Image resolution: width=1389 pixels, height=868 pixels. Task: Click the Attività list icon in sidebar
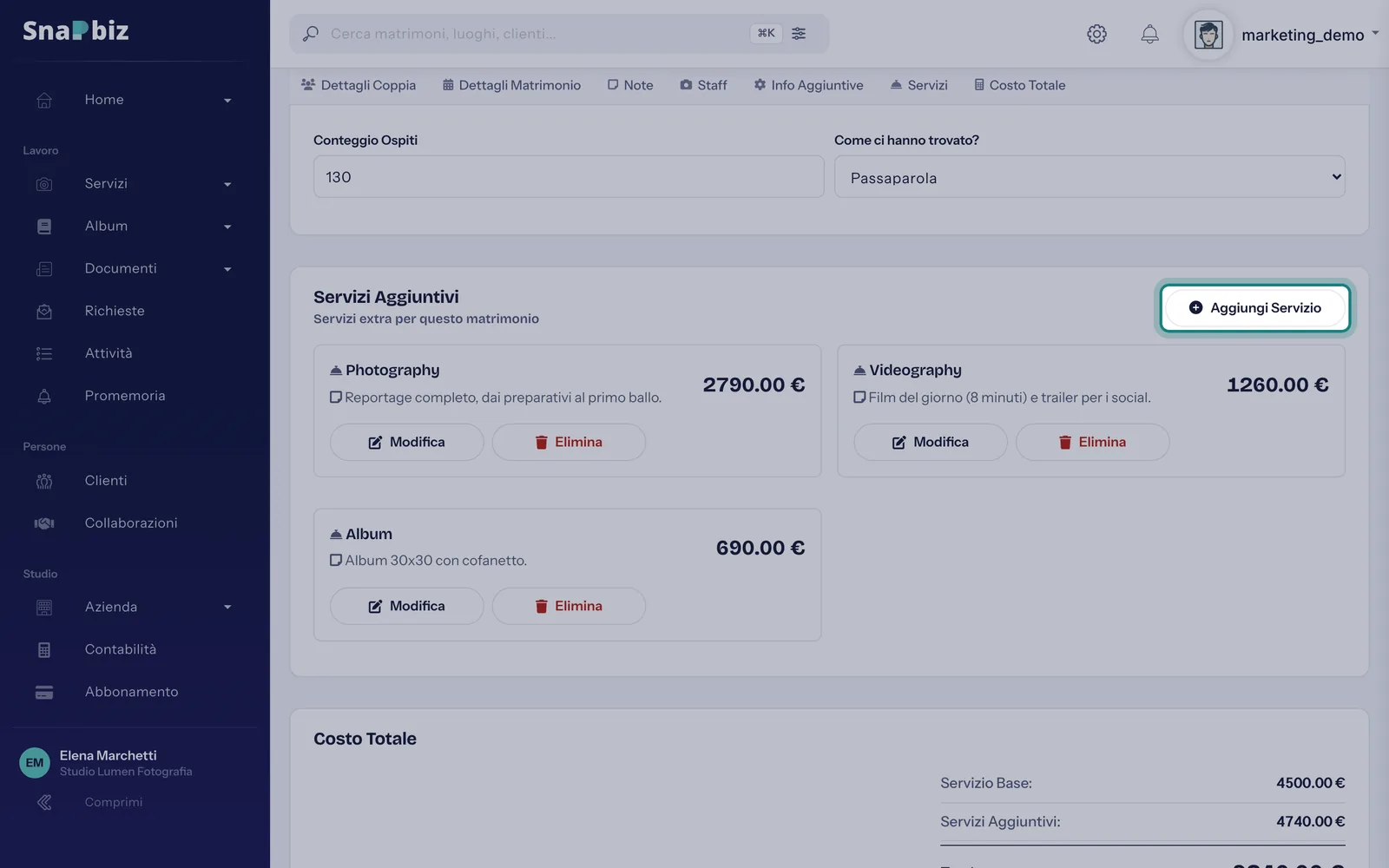(44, 353)
